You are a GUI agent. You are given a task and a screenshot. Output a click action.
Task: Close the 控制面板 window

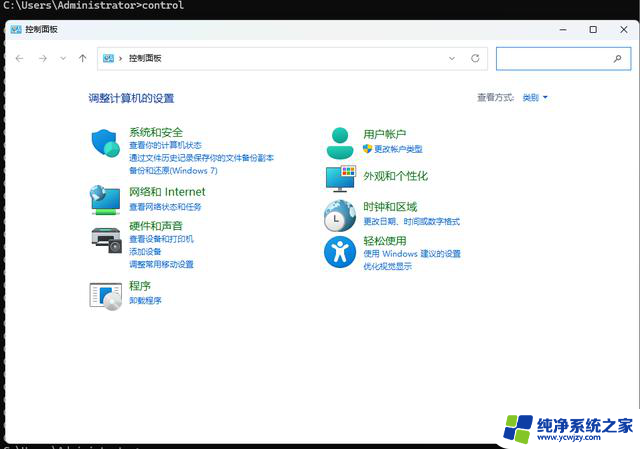(624, 29)
